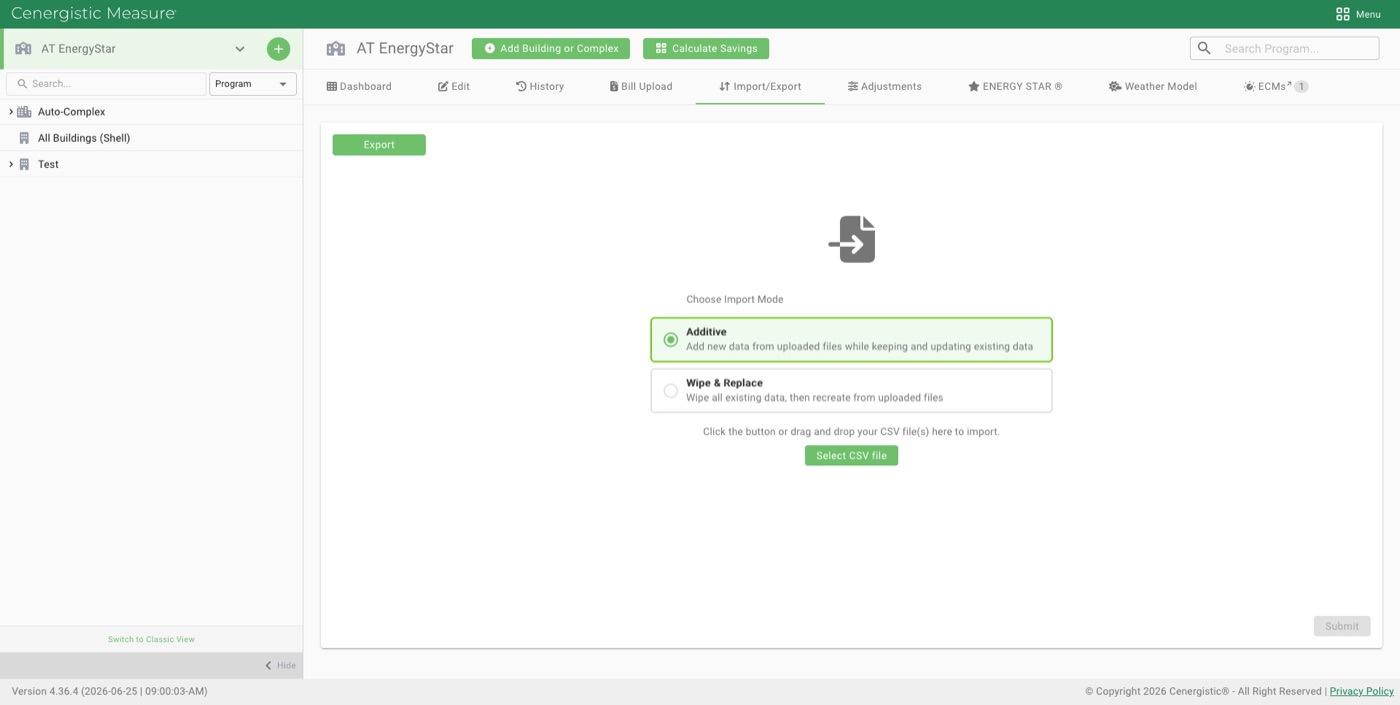This screenshot has height=705, width=1400.
Task: Click the Choose Import Mode label
Action: pos(735,299)
